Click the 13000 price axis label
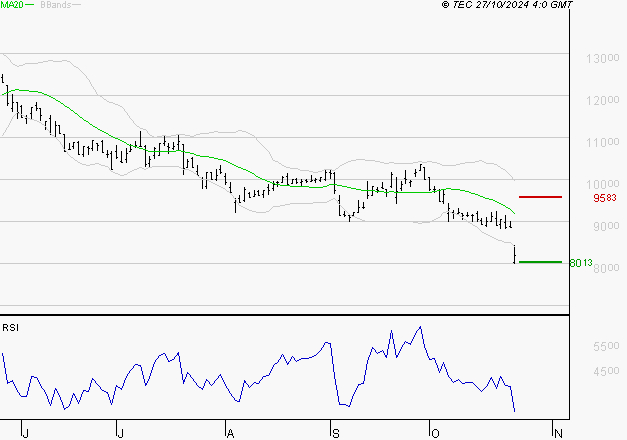The image size is (627, 440). pyautogui.click(x=603, y=58)
